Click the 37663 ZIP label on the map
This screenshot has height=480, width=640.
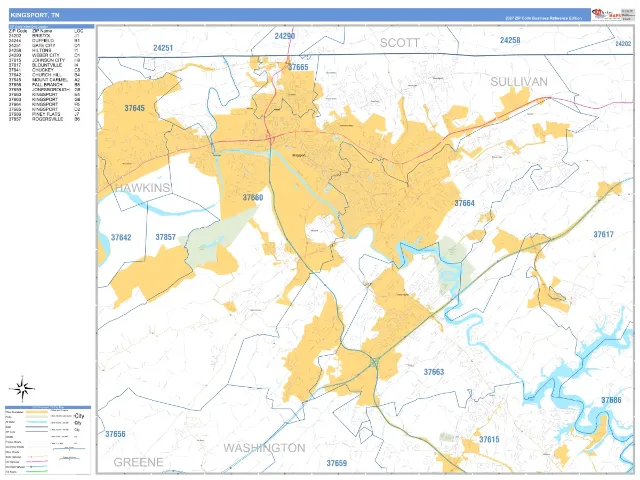click(434, 372)
